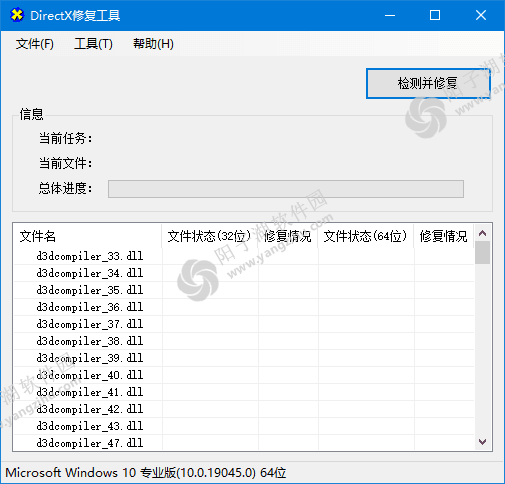Viewport: 505px width, 484px height.
Task: Click the 文件状态(64位) column header
Action: click(366, 236)
